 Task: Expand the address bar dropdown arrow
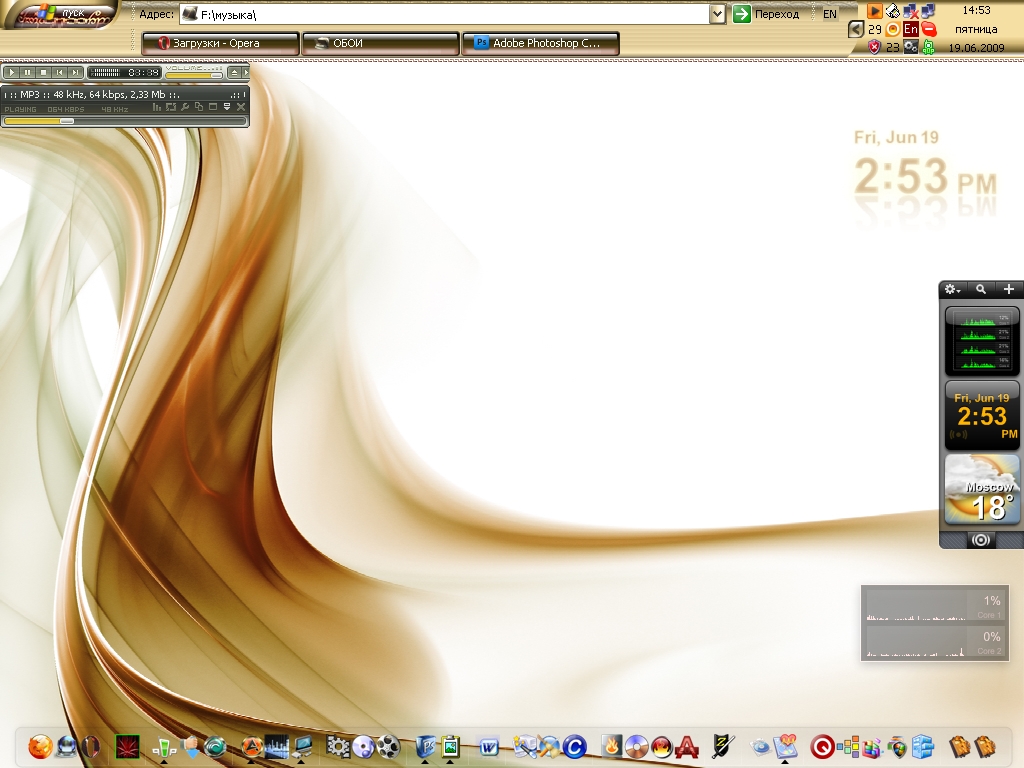point(717,14)
